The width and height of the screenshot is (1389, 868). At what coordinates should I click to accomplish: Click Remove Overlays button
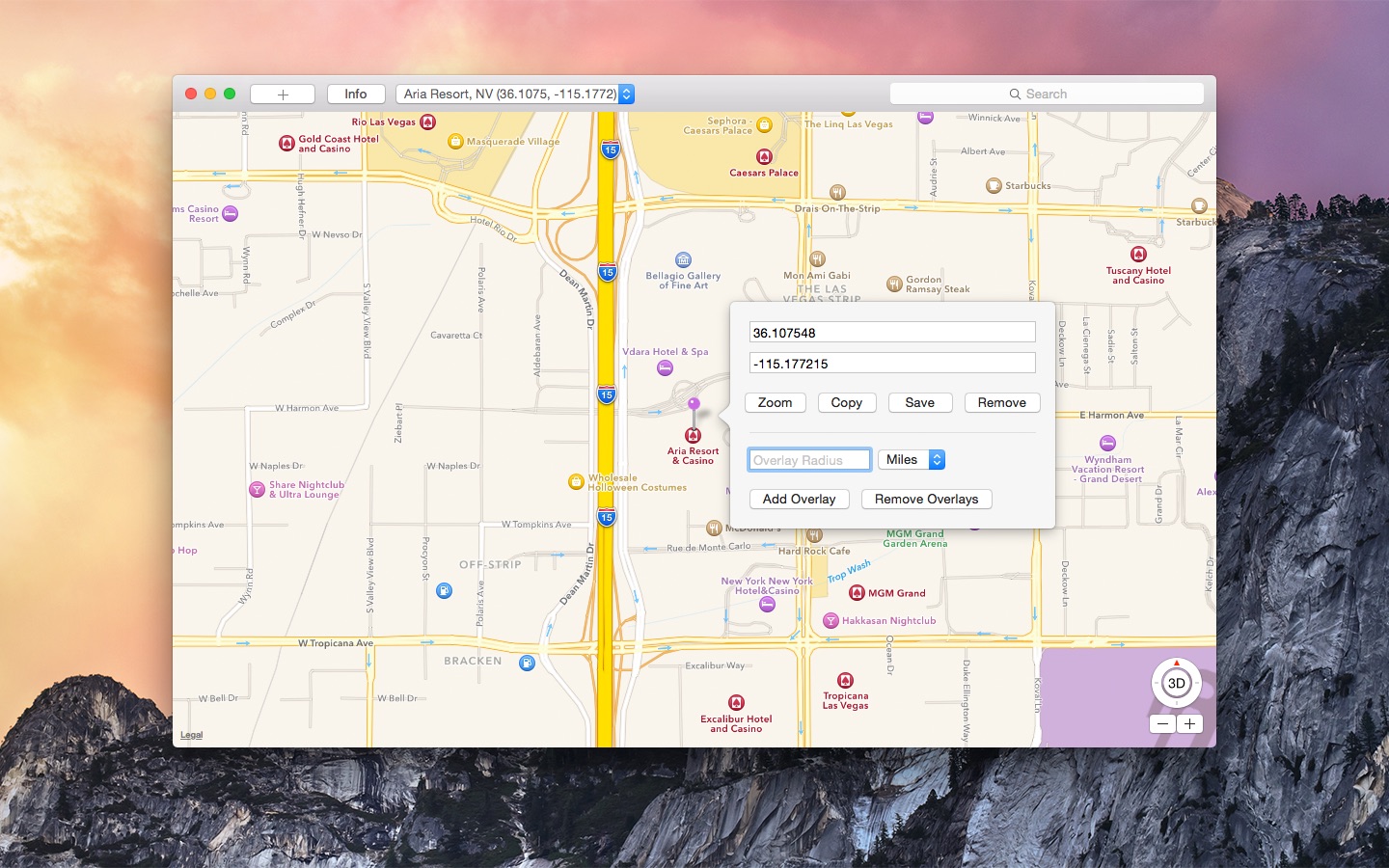tap(927, 500)
